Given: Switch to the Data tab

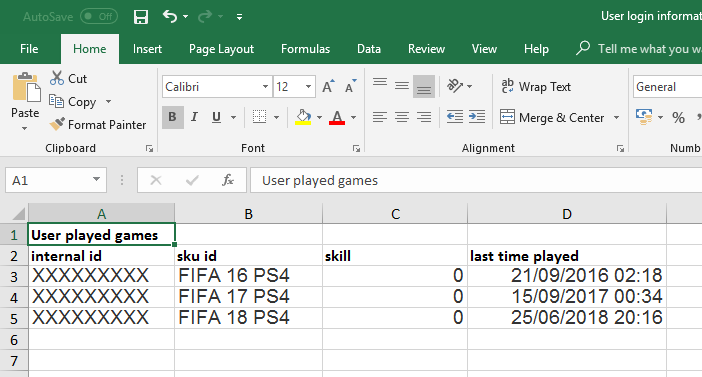Looking at the screenshot, I should [x=369, y=49].
